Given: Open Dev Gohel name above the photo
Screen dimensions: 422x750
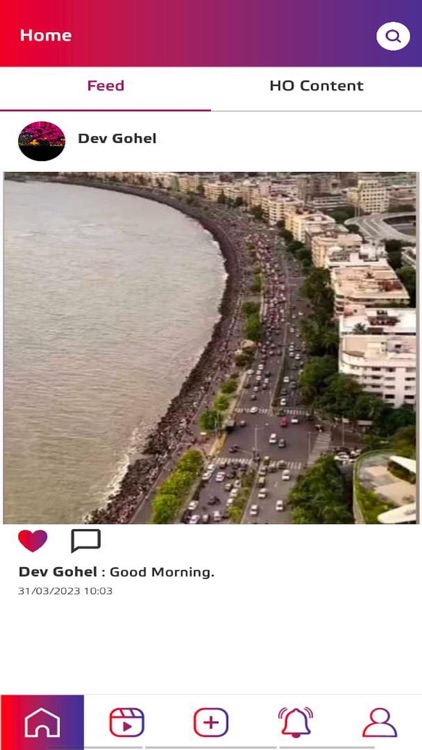Looking at the screenshot, I should 117,139.
